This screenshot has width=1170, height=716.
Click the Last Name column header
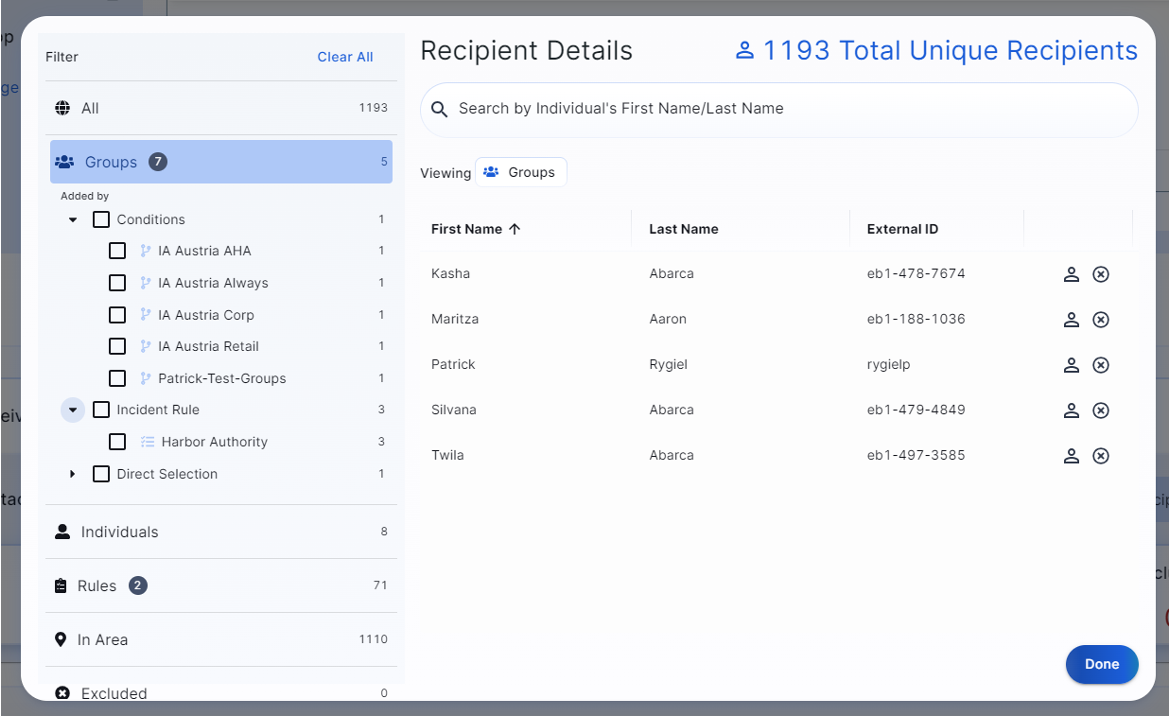pos(684,229)
